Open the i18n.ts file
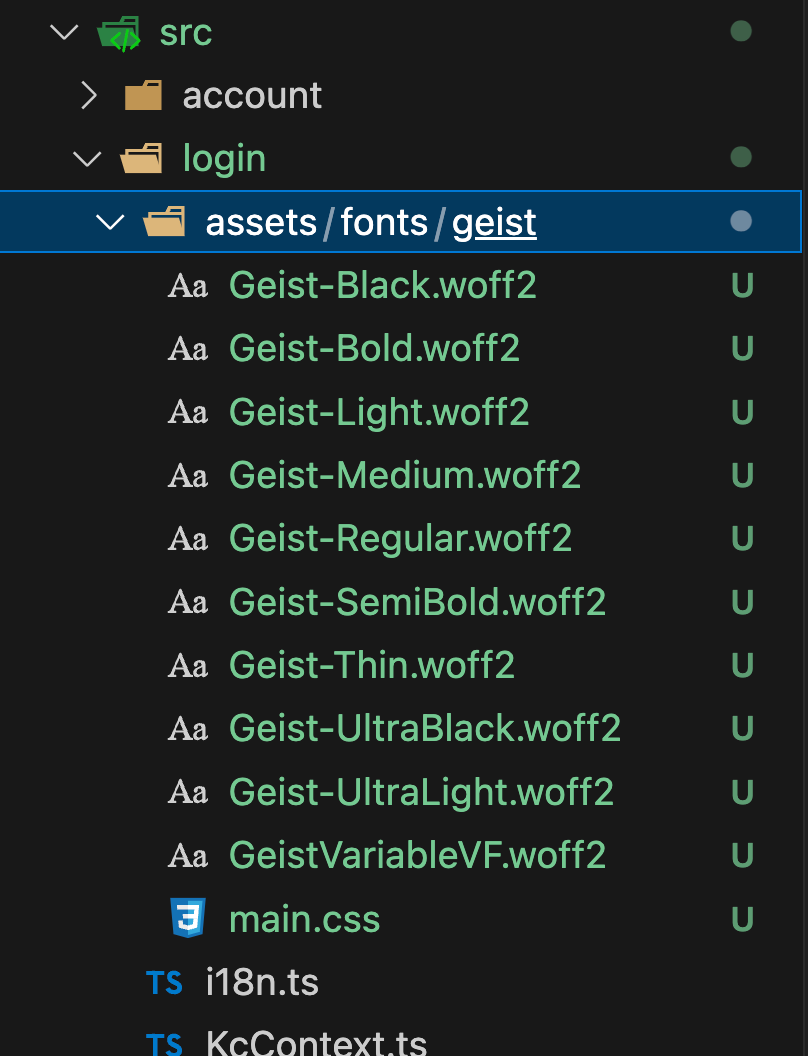The height and width of the screenshot is (1056, 808). (262, 983)
